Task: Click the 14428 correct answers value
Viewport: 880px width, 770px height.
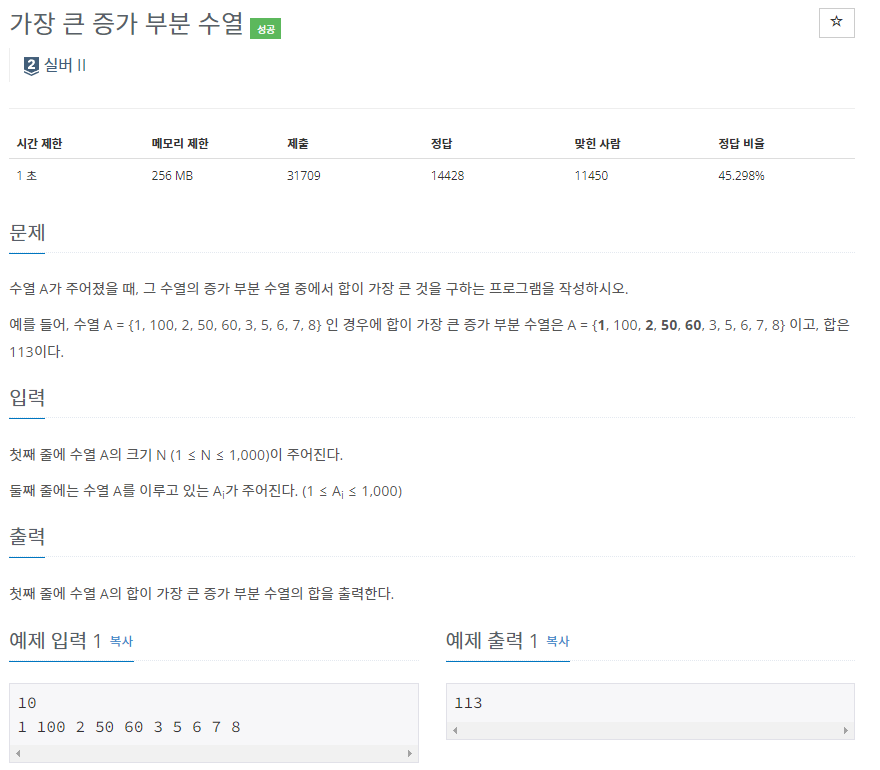Action: point(447,176)
